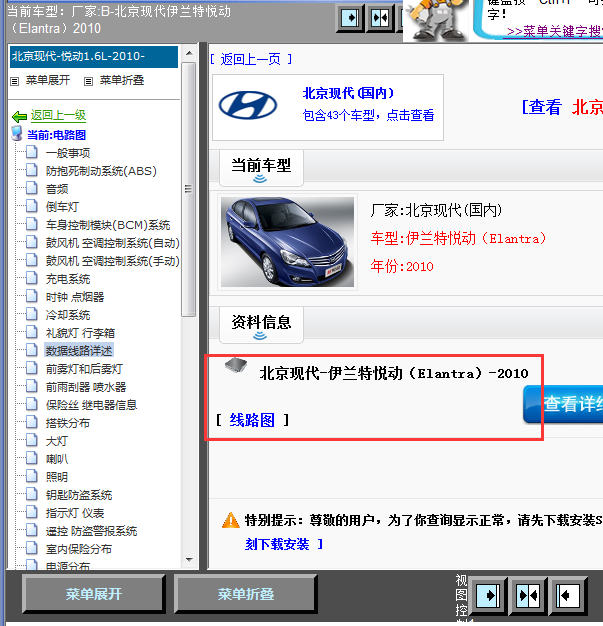Click the small gray device icon in 资料信息
The width and height of the screenshot is (603, 626).
236,365
